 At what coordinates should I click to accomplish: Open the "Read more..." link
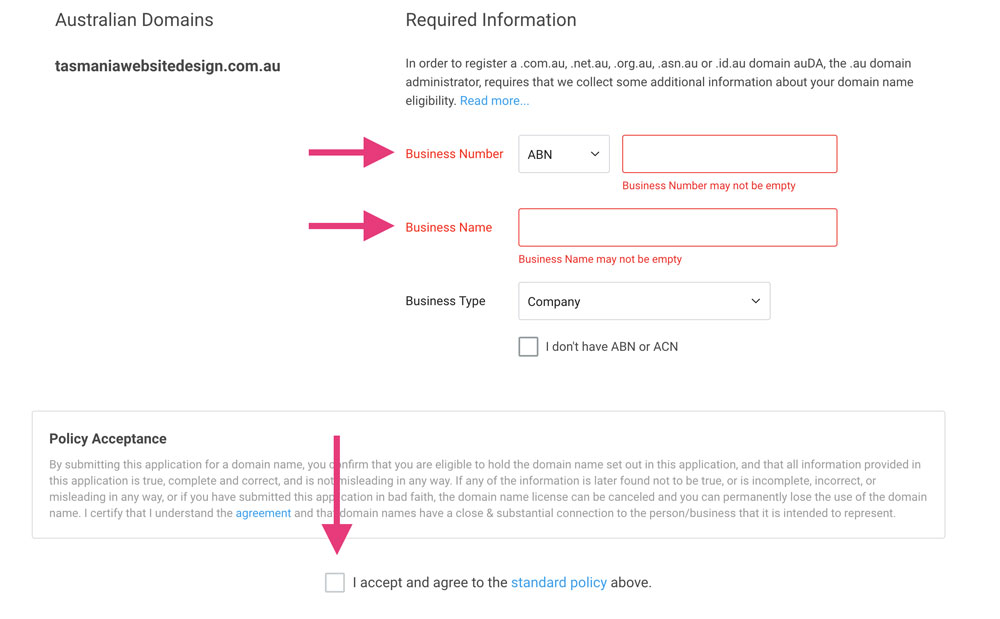(494, 101)
